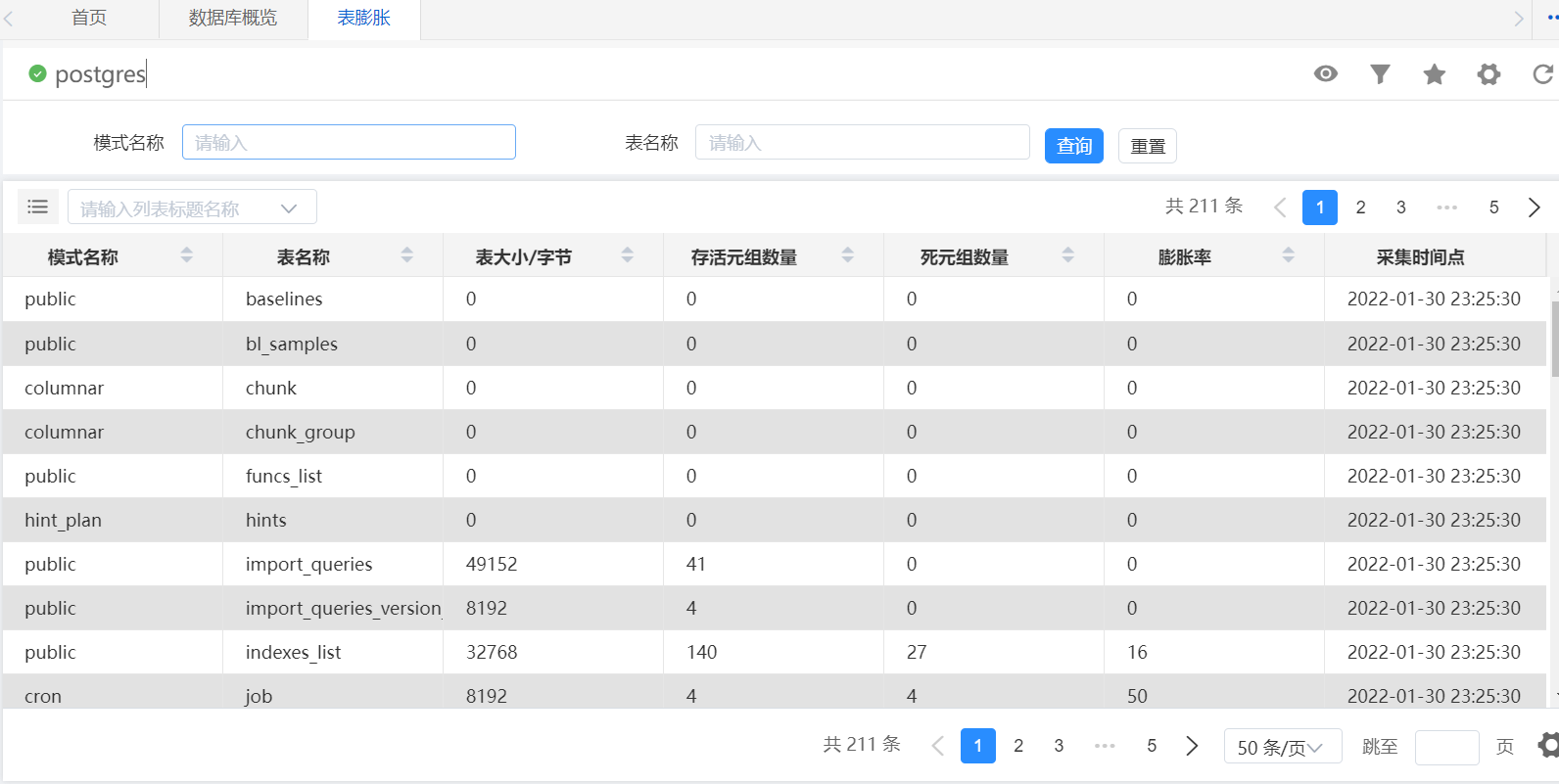Sort by 膨胀率 column
The height and width of the screenshot is (784, 1559).
tap(1288, 255)
